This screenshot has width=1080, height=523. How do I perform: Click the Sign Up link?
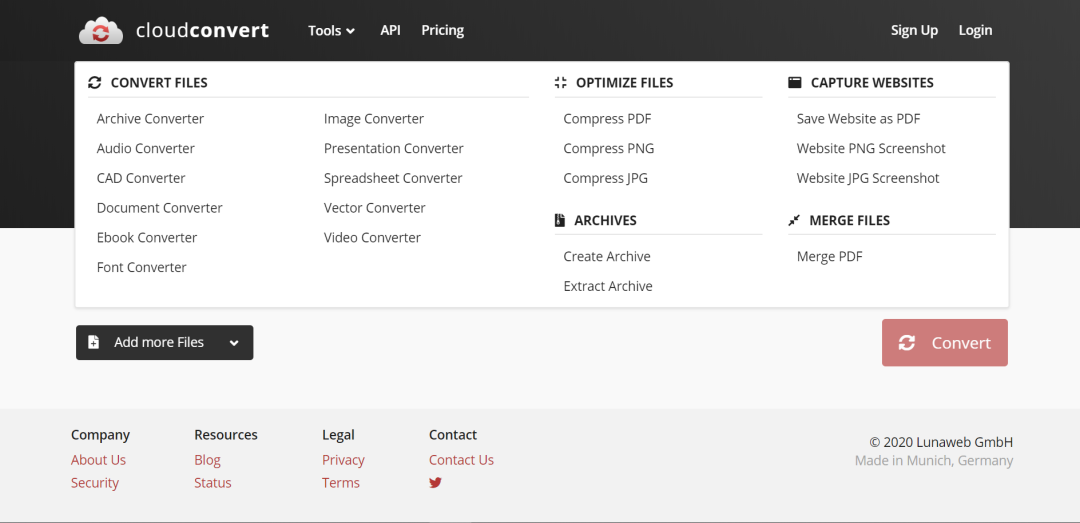coord(914,30)
